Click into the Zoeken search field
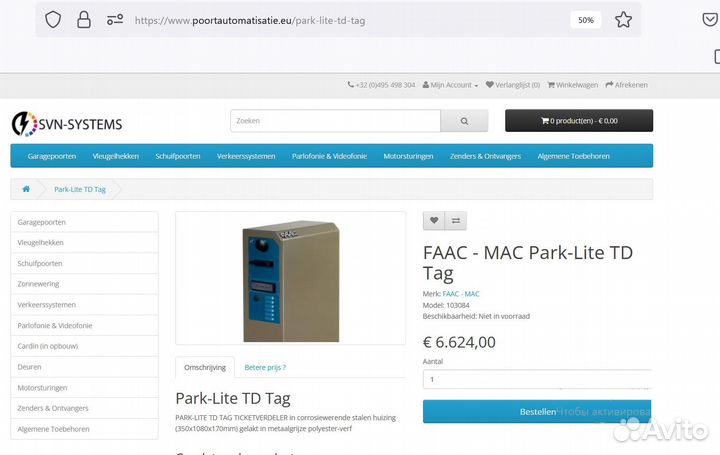 (x=335, y=121)
